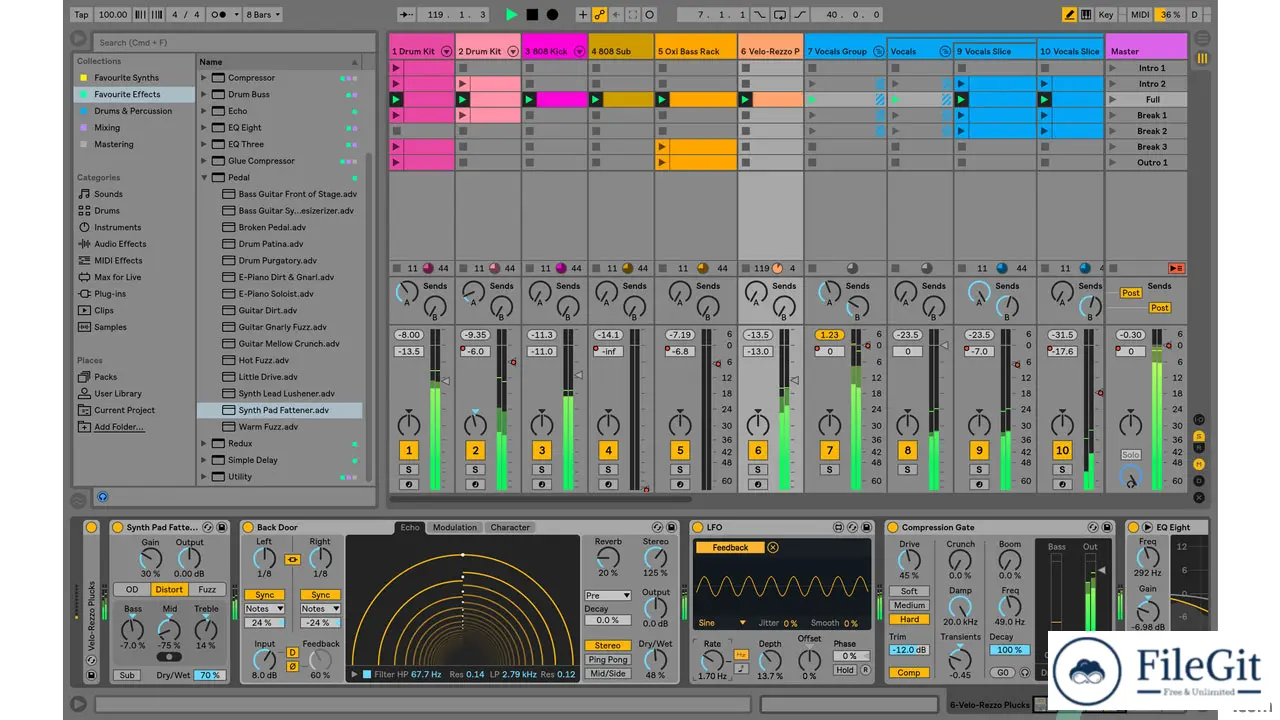
Task: Open the Left Notes dropdown in Echo
Action: 265,608
